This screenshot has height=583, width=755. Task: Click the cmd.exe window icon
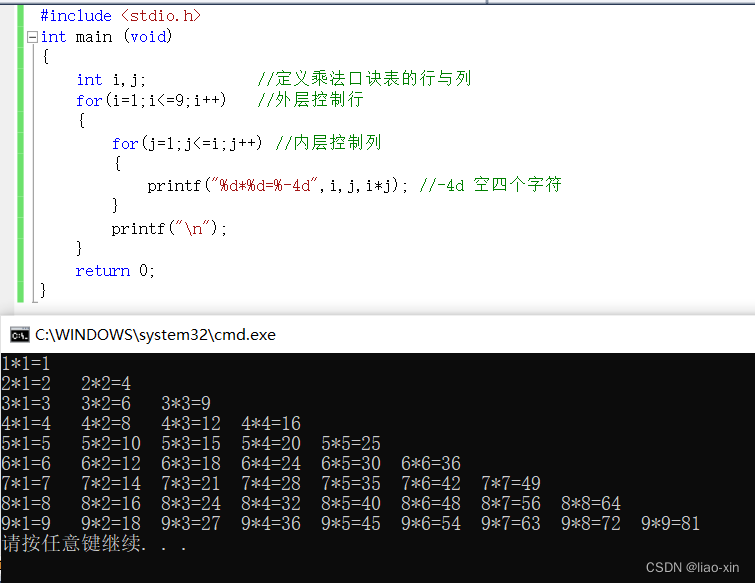pyautogui.click(x=20, y=335)
